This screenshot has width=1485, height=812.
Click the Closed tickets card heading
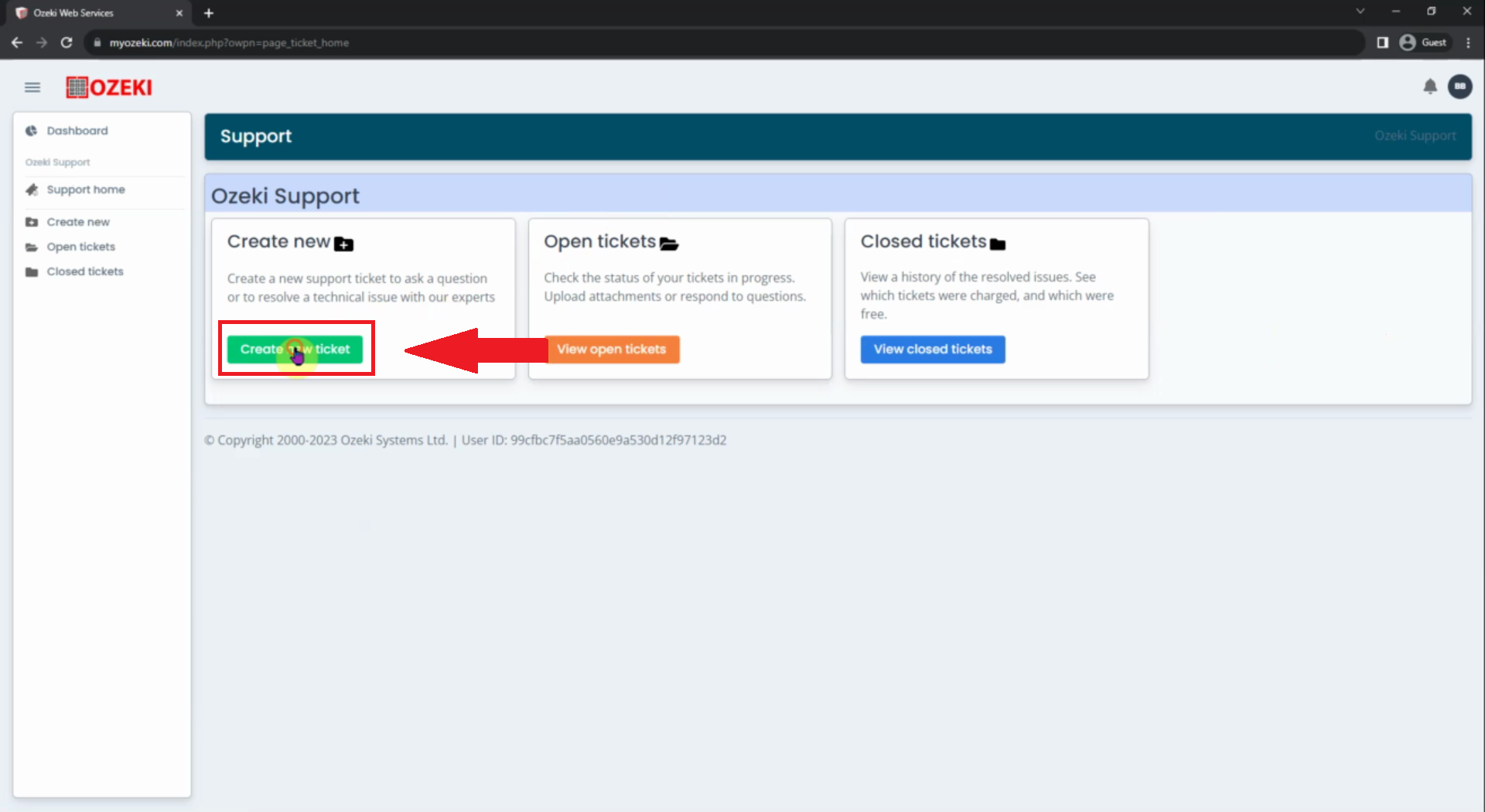(923, 241)
